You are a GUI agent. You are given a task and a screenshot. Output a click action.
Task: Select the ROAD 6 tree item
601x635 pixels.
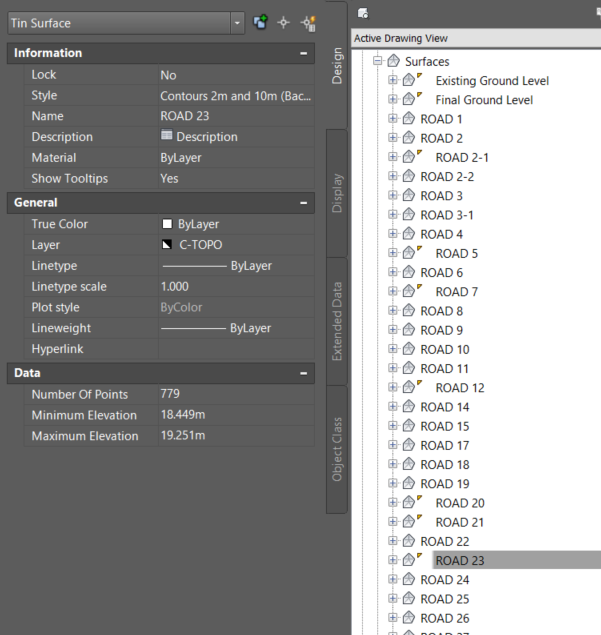(441, 273)
